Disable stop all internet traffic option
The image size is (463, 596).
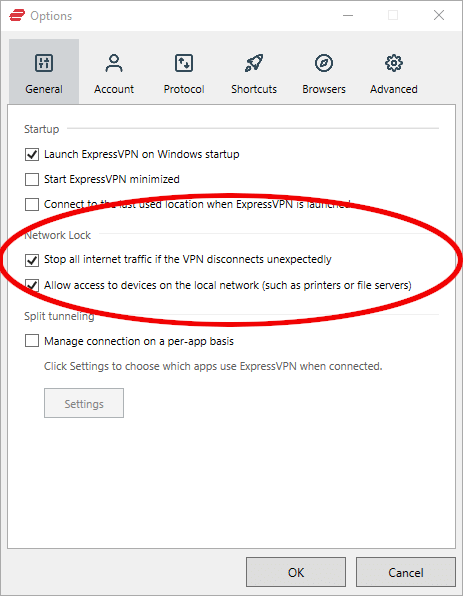(32, 260)
